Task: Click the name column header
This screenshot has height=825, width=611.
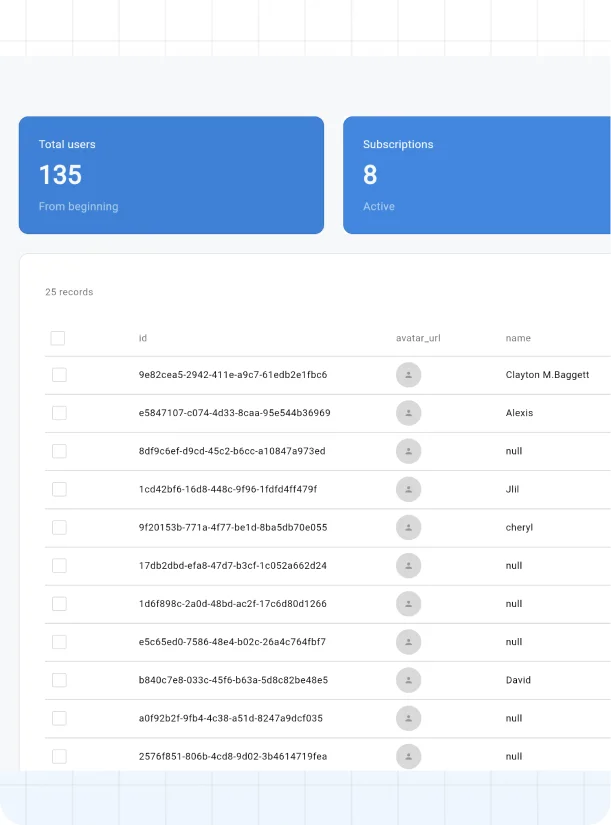Action: [518, 338]
